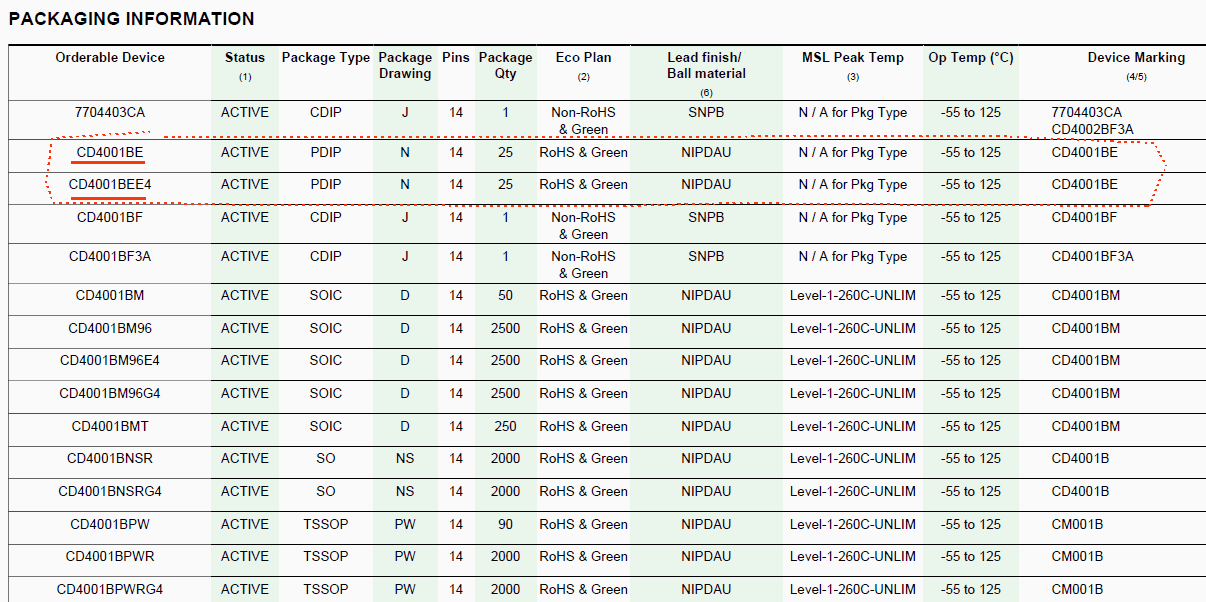The width and height of the screenshot is (1206, 602).
Task: Click the Device Marking column header
Action: 1136,58
